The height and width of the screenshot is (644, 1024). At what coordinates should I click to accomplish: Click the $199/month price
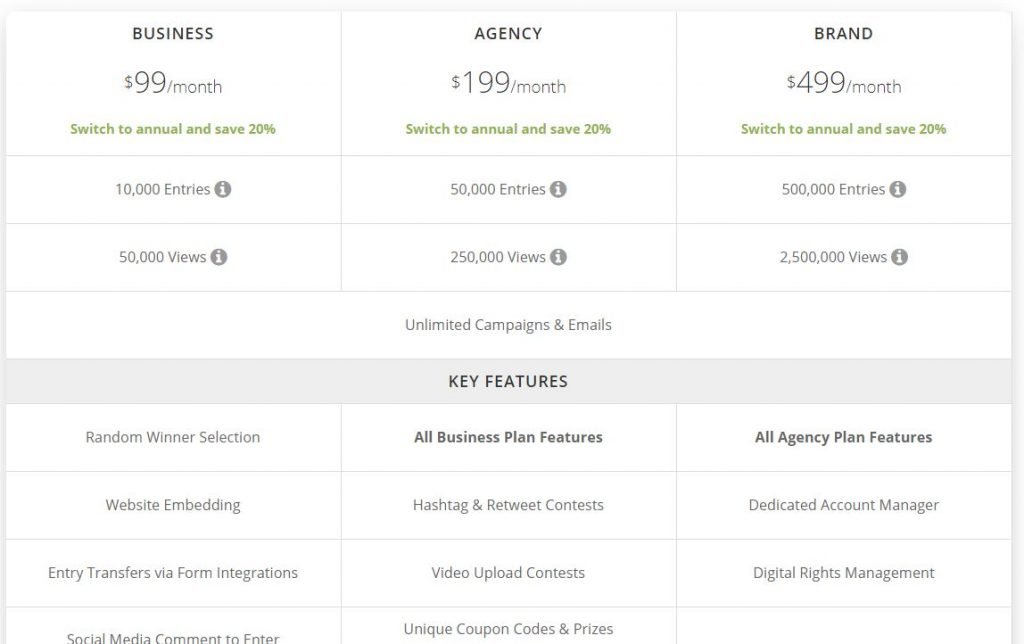point(508,83)
